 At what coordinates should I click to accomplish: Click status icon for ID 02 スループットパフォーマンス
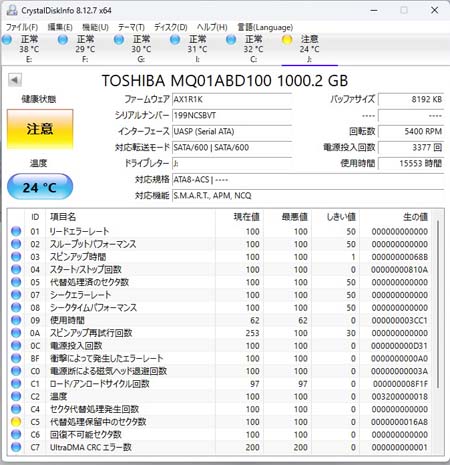coord(16,244)
